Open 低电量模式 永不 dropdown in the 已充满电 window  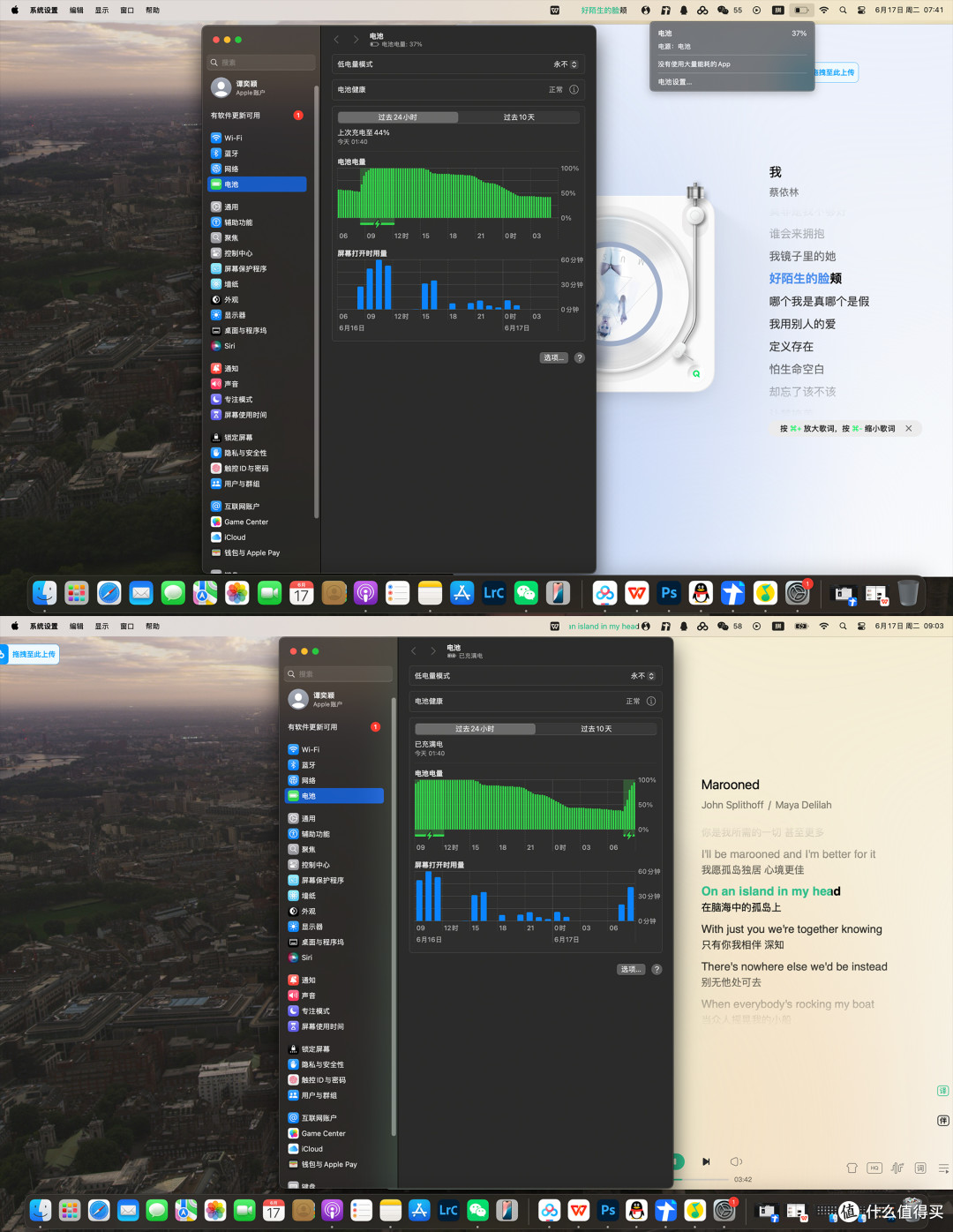tap(643, 676)
